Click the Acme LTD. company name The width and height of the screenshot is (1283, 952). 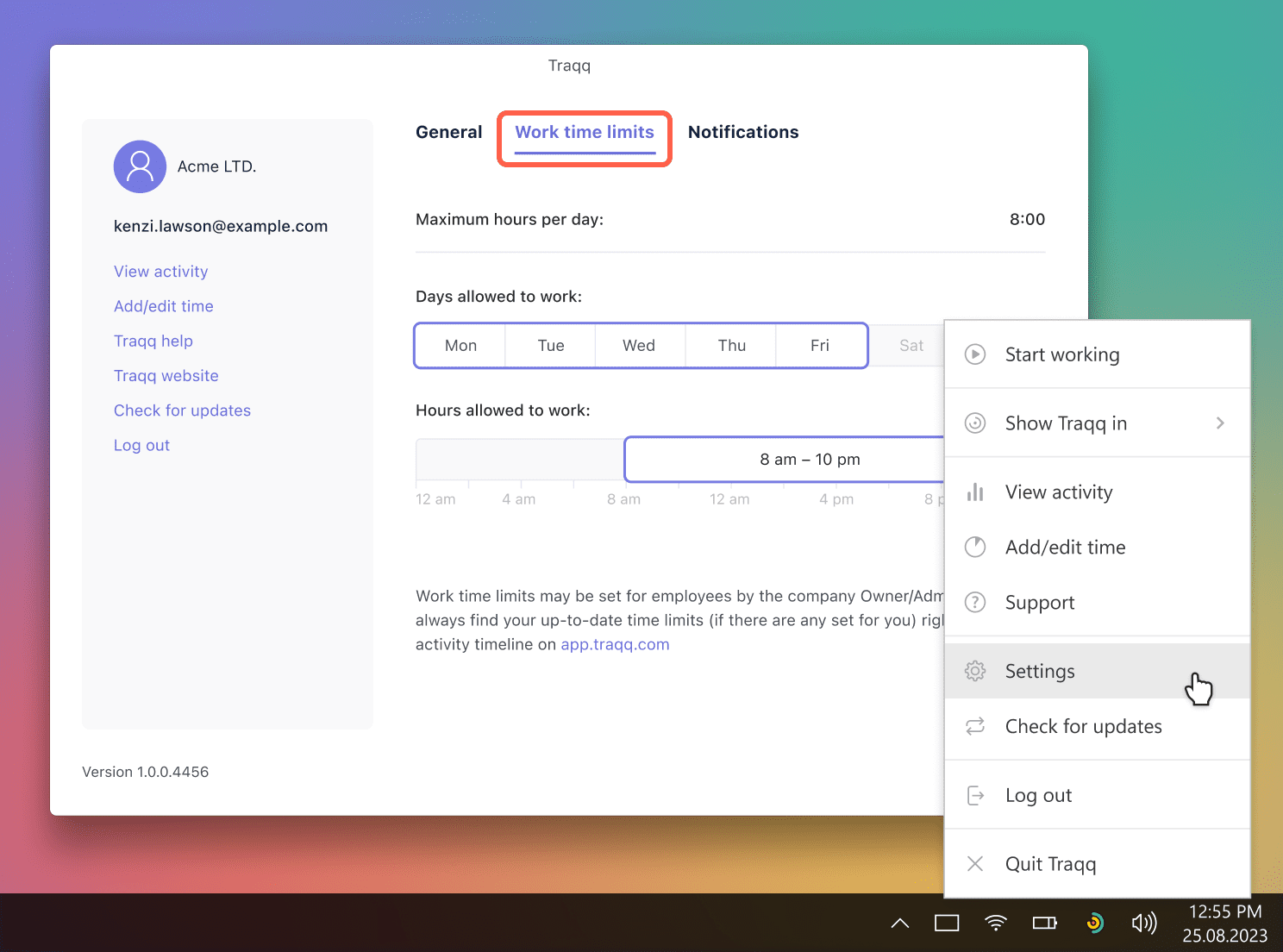tap(217, 166)
